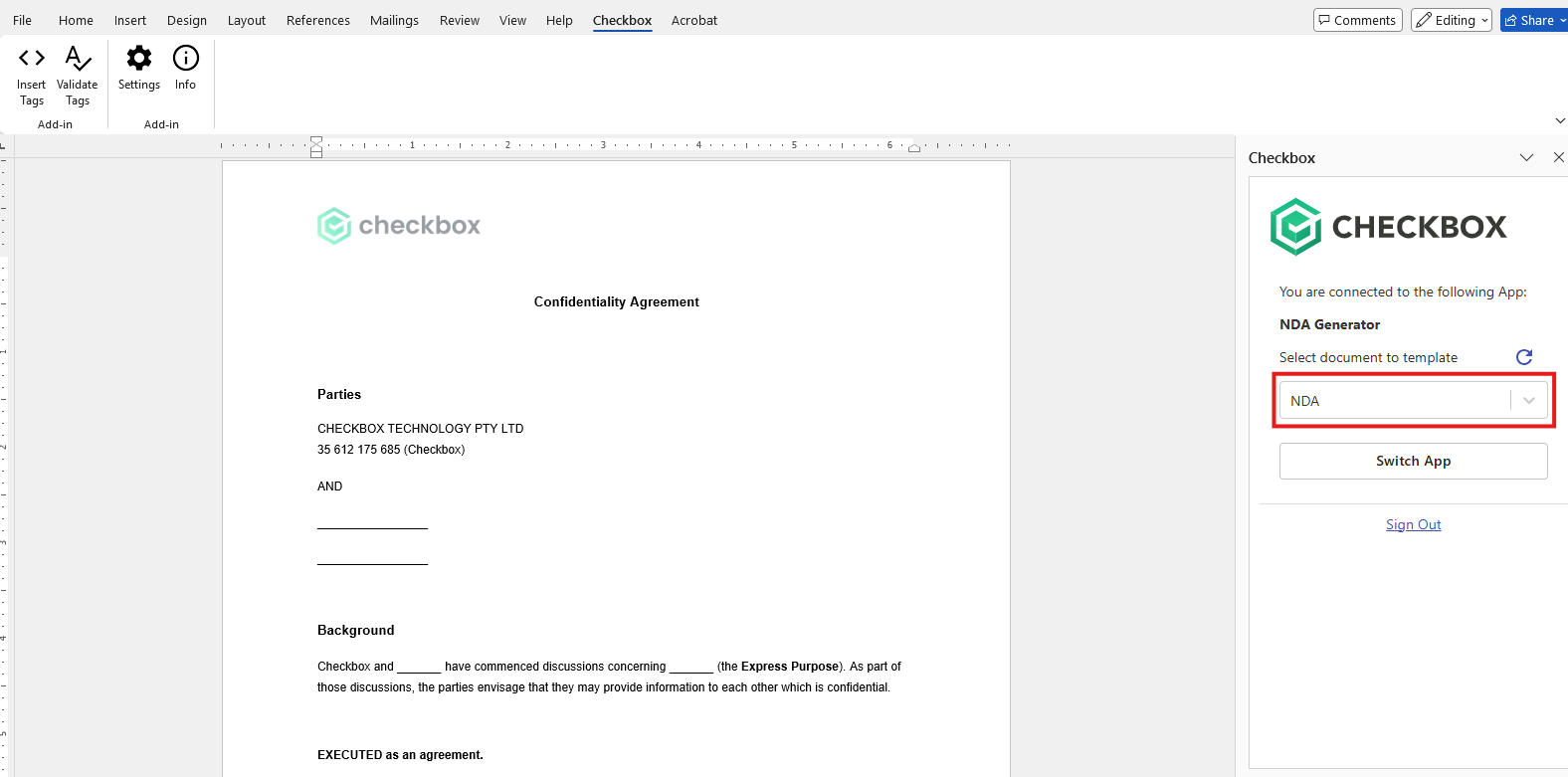Expand the Checkbox pane options chevron
The width and height of the screenshot is (1568, 777).
[x=1526, y=158]
